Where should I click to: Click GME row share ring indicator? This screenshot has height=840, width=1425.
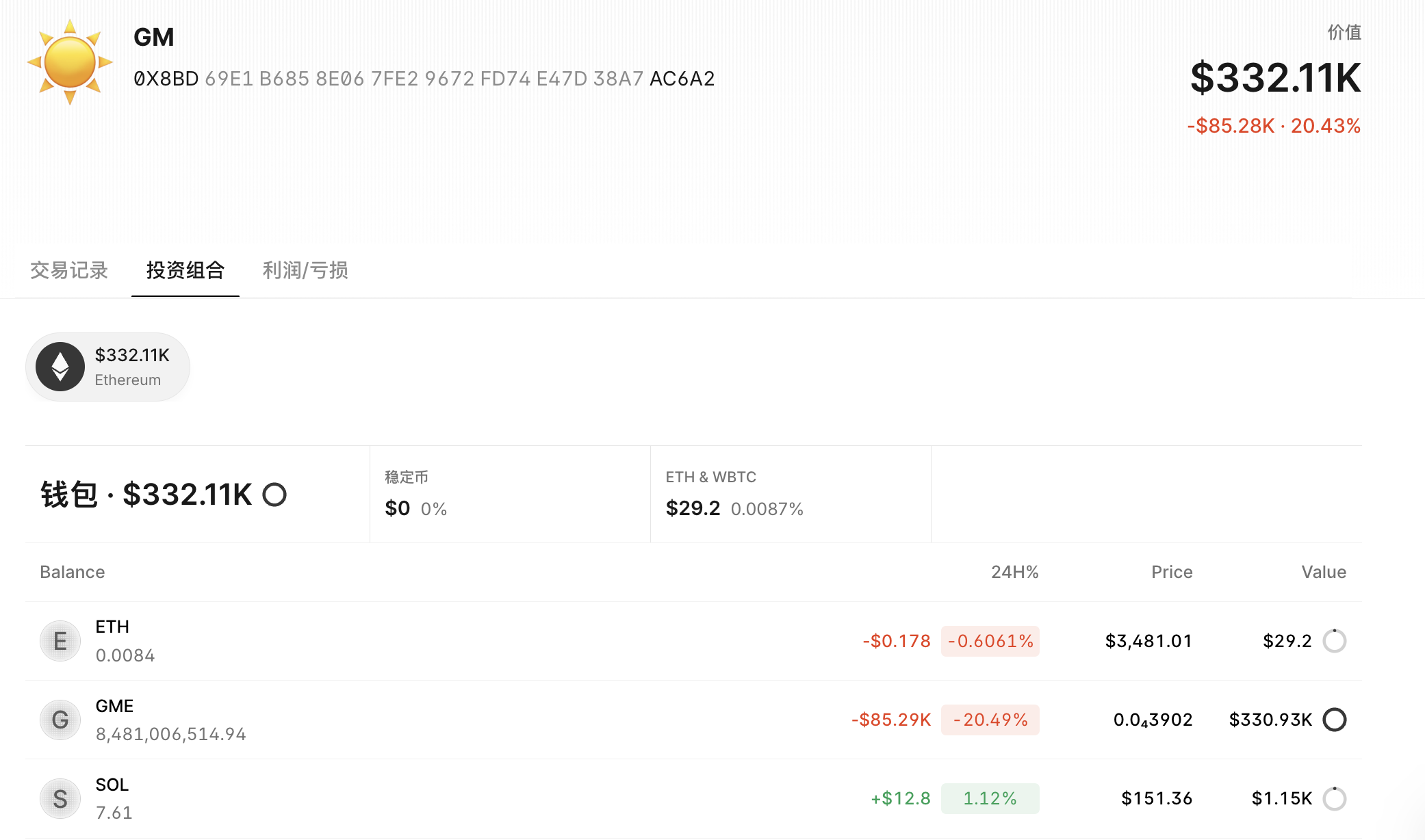[1334, 720]
